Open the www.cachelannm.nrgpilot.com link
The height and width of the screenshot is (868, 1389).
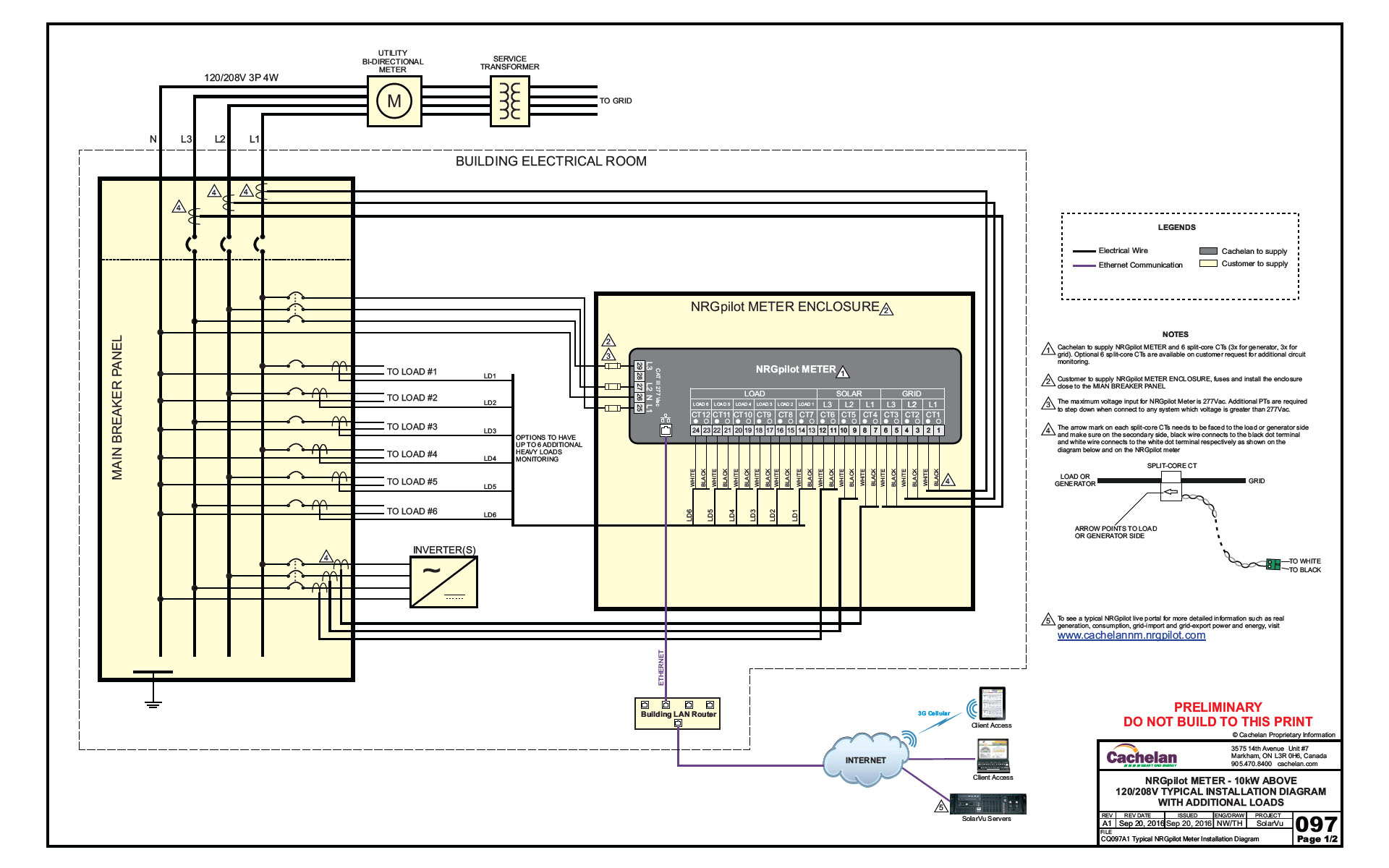tap(1131, 635)
